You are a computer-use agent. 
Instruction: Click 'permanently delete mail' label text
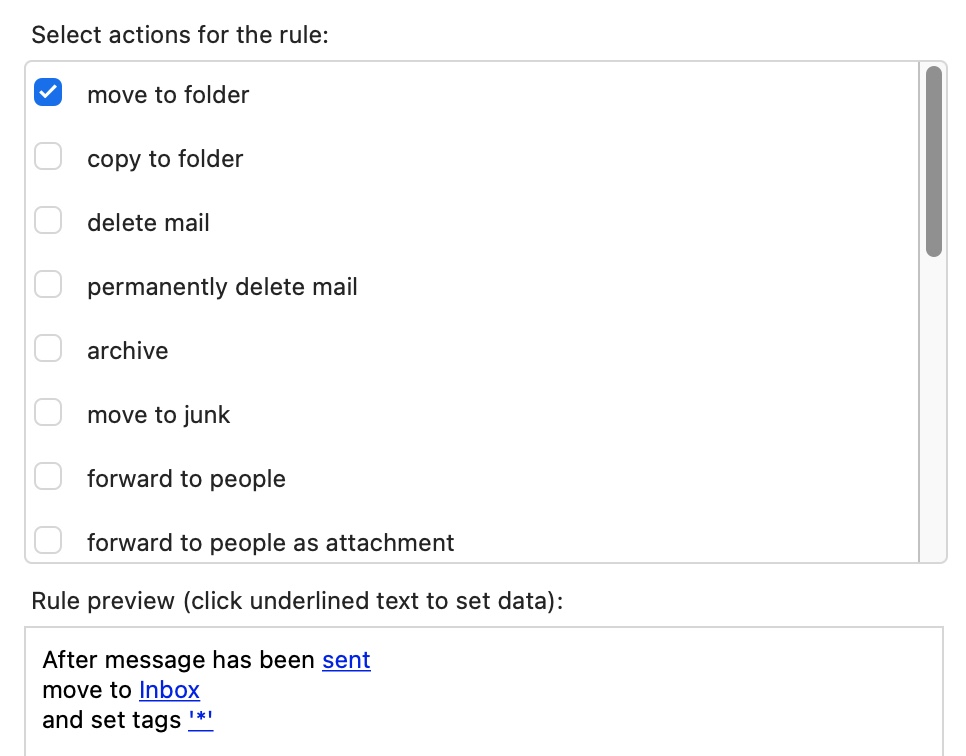pos(222,287)
